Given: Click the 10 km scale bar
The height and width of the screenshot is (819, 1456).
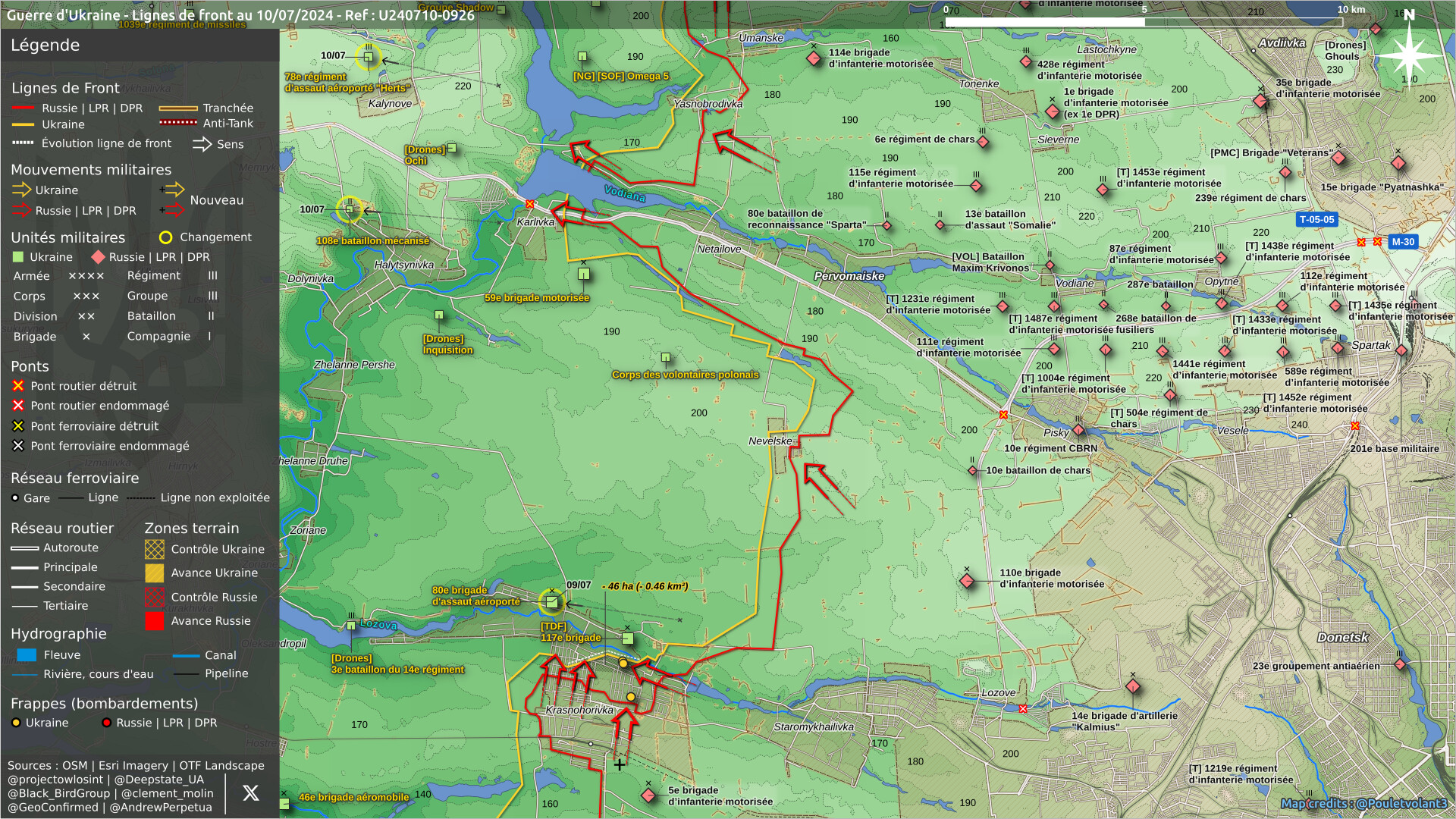Looking at the screenshot, I should point(1144,22).
